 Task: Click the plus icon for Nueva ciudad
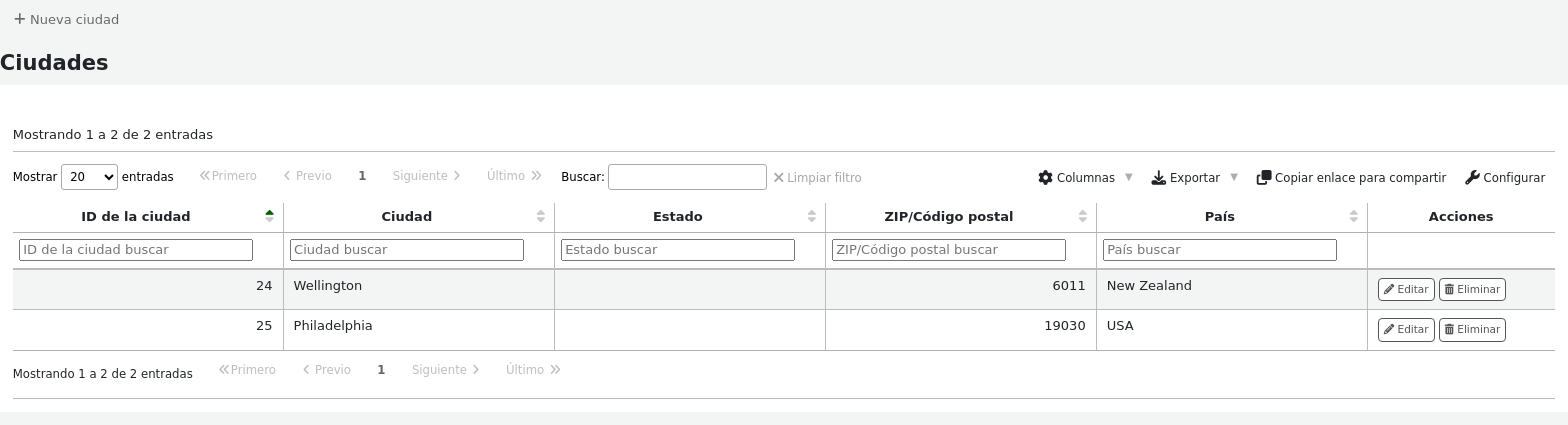click(19, 19)
